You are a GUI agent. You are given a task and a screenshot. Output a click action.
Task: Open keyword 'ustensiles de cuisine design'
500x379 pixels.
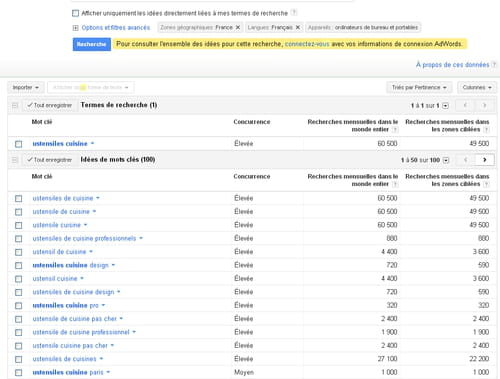[x=73, y=292]
